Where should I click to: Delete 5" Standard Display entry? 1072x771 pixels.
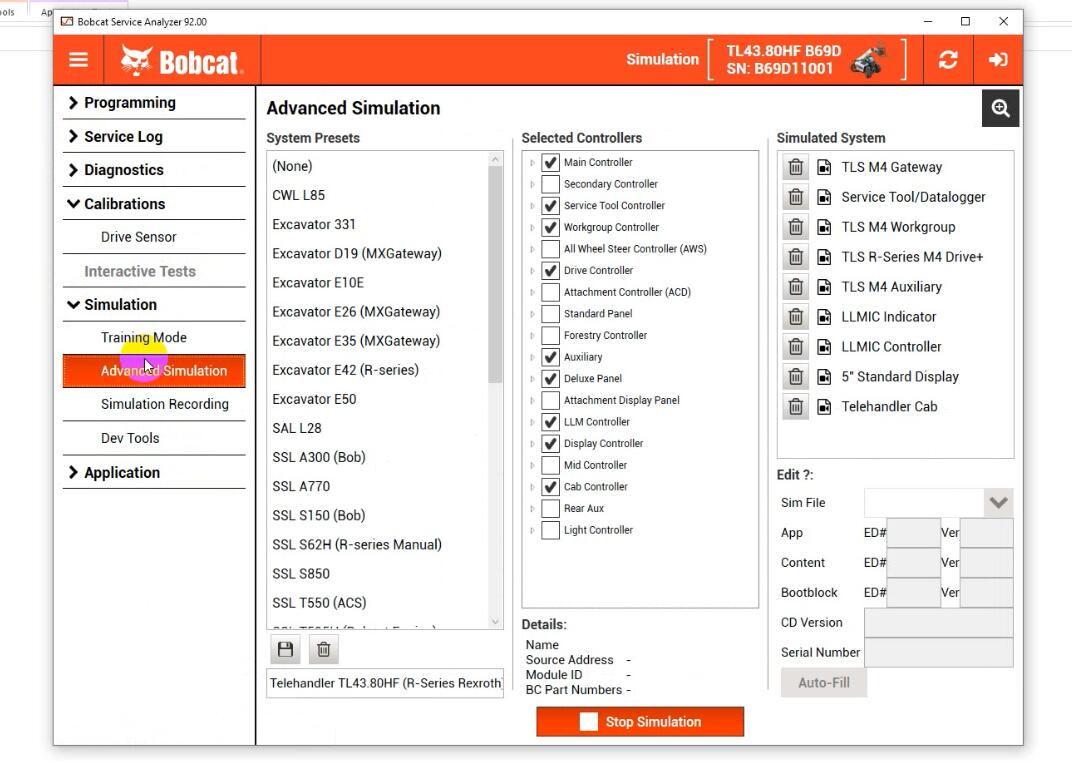pyautogui.click(x=795, y=377)
